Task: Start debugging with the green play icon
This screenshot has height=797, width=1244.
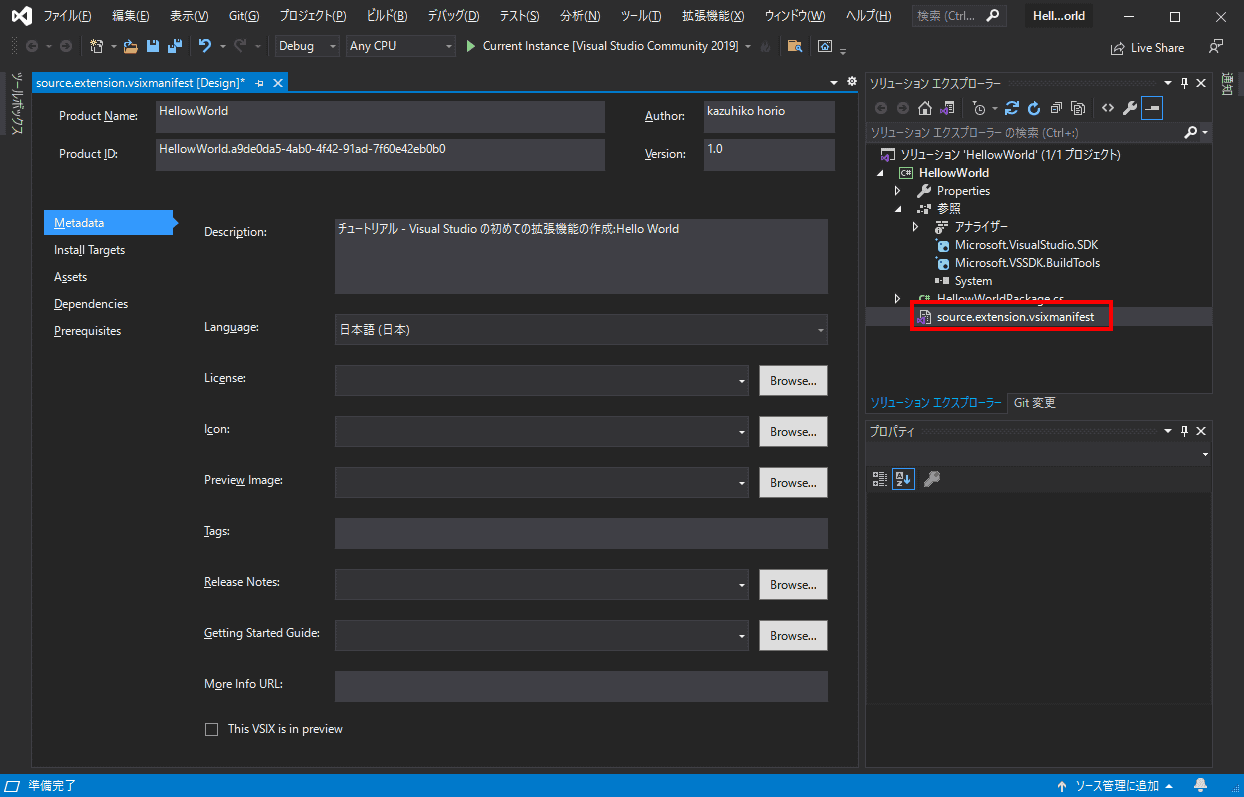Action: 470,46
